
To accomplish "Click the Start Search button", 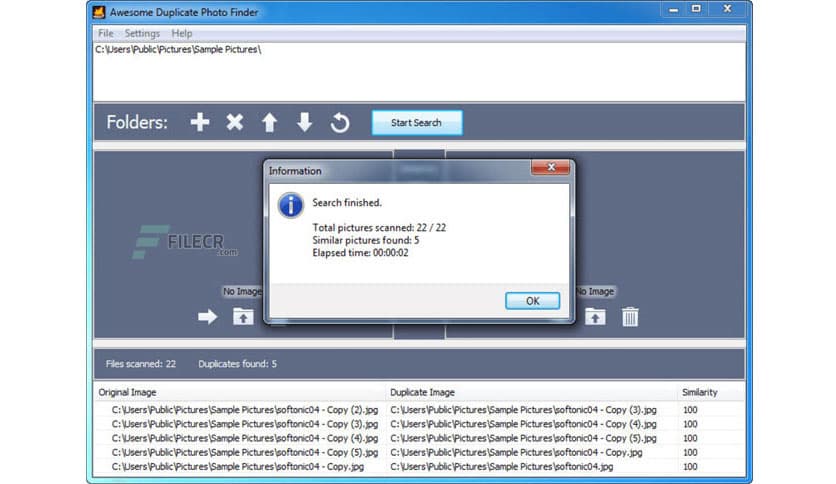I will pos(417,123).
